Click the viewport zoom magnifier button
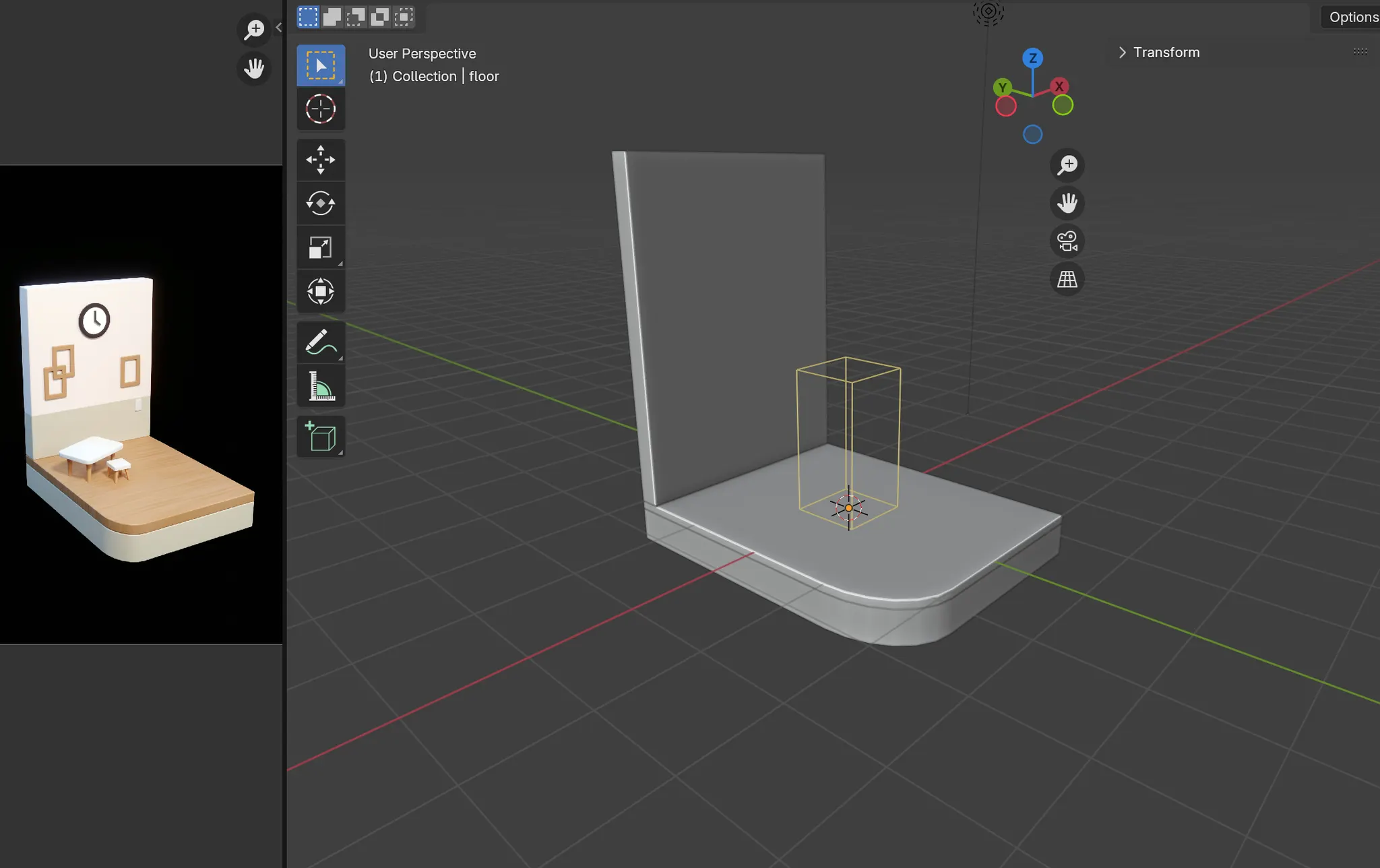1380x868 pixels. tap(1067, 165)
